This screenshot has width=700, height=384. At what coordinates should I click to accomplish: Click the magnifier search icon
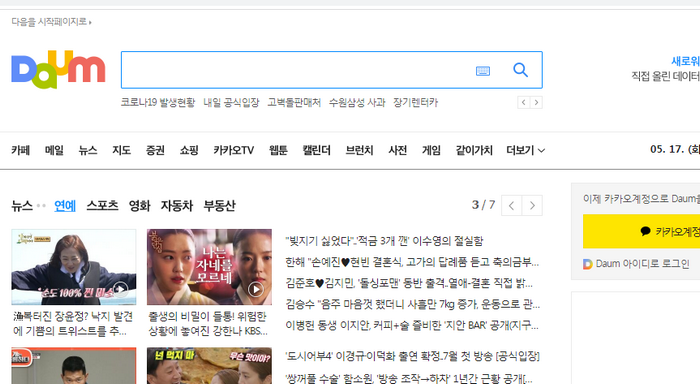pyautogui.click(x=521, y=70)
